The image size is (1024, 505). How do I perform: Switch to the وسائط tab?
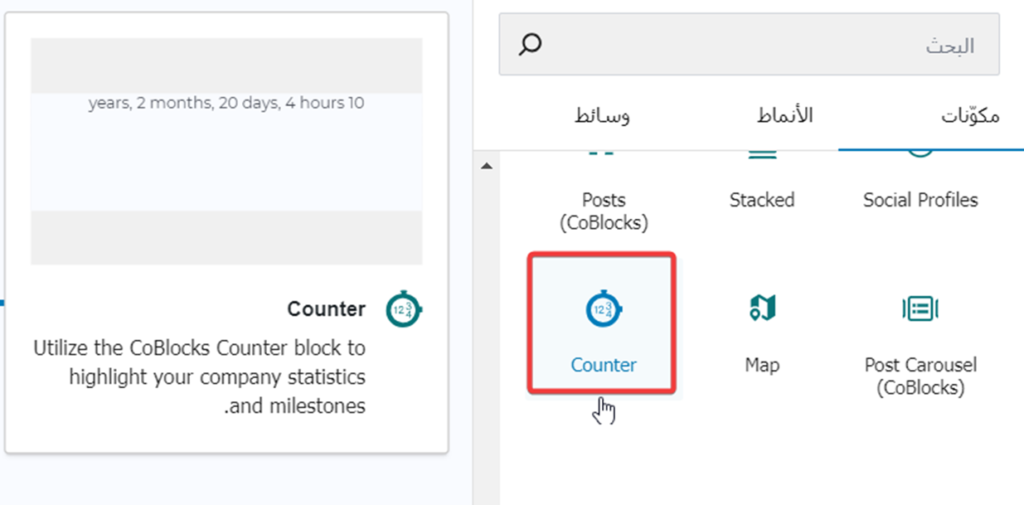602,115
